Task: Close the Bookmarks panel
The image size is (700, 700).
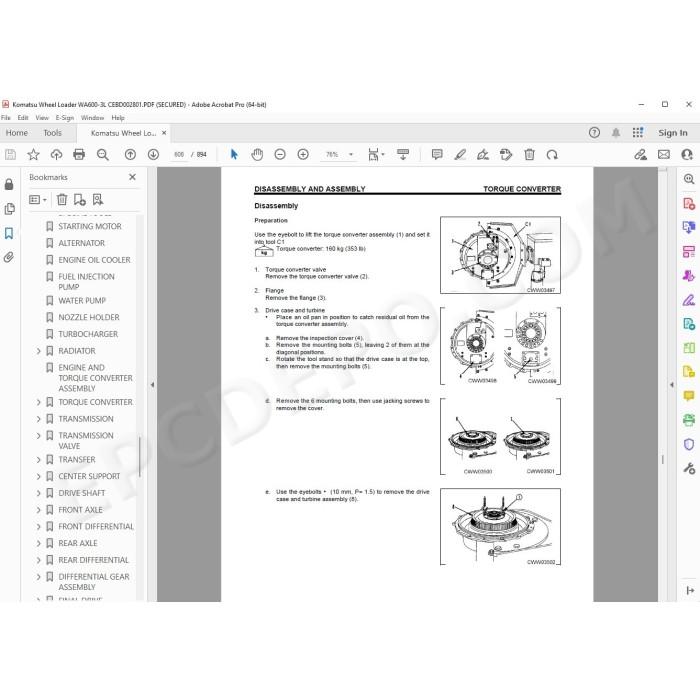Action: (132, 177)
